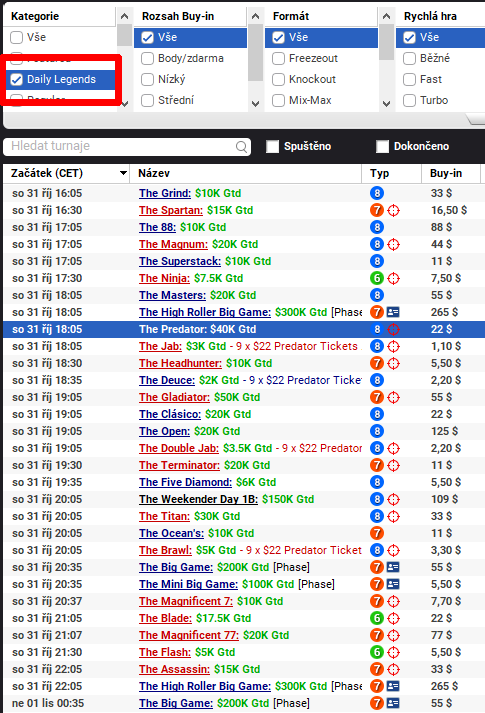Screen dimensions: 485x713
Task: Click the up arrow of Rozsah Buy-in list
Action: pos(255,16)
